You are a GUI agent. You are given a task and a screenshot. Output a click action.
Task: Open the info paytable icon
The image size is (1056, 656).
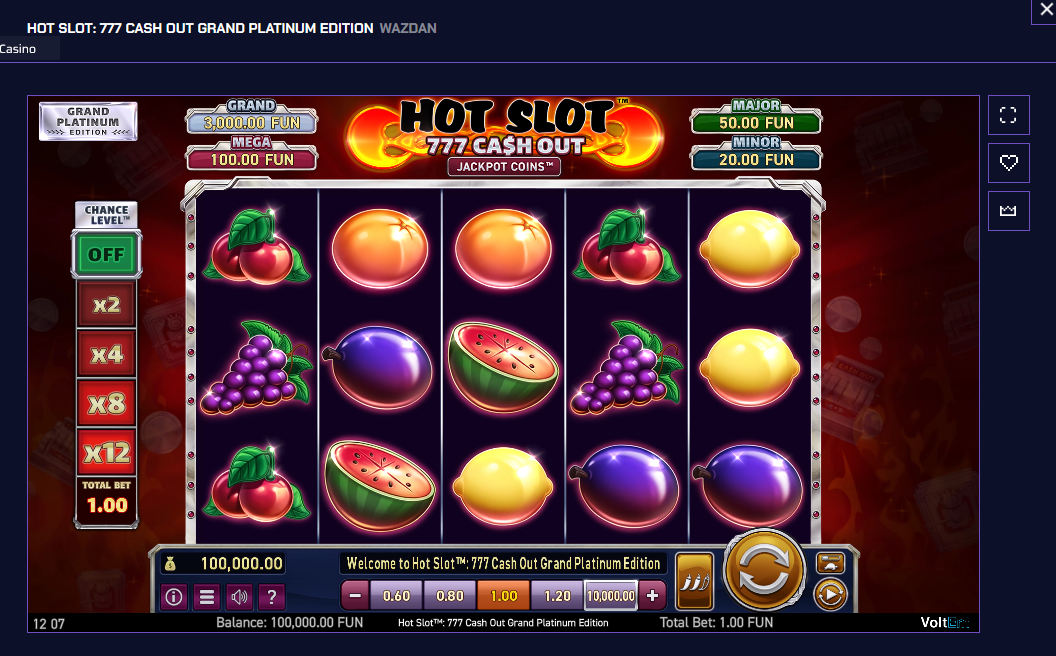click(174, 597)
